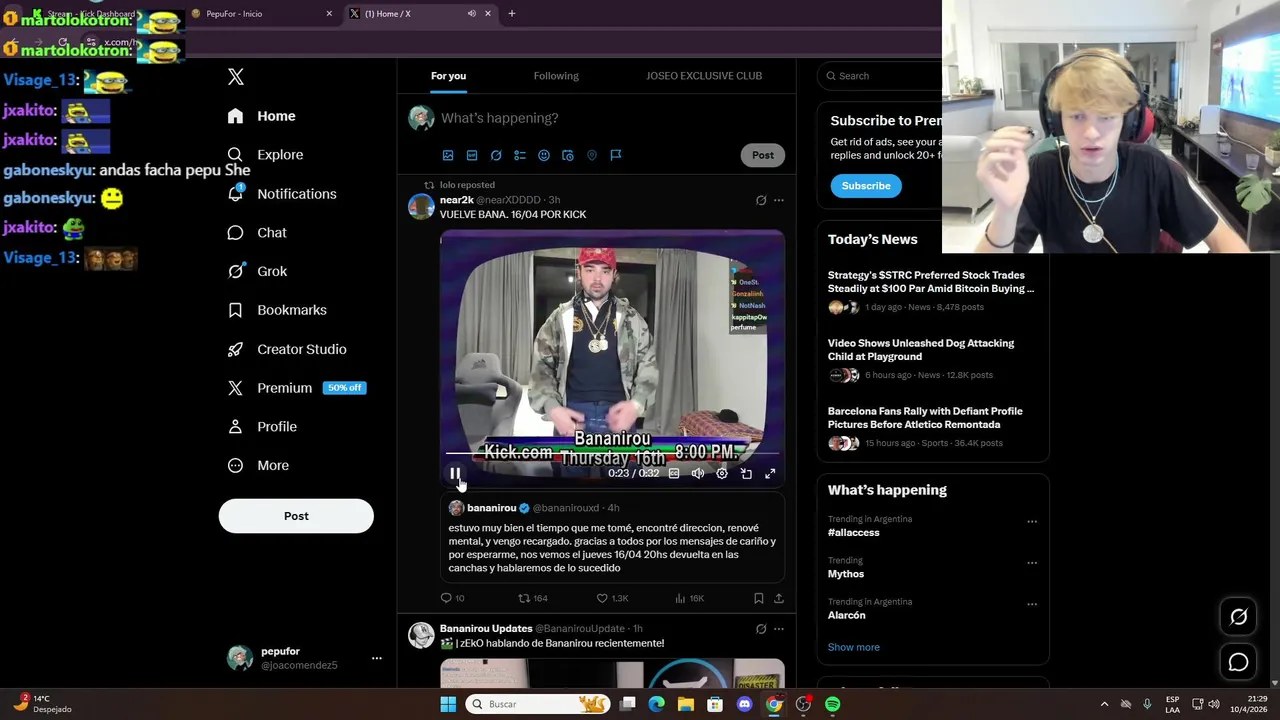Screen dimensions: 1280x720
Task: Toggle video captions CC button
Action: [674, 474]
